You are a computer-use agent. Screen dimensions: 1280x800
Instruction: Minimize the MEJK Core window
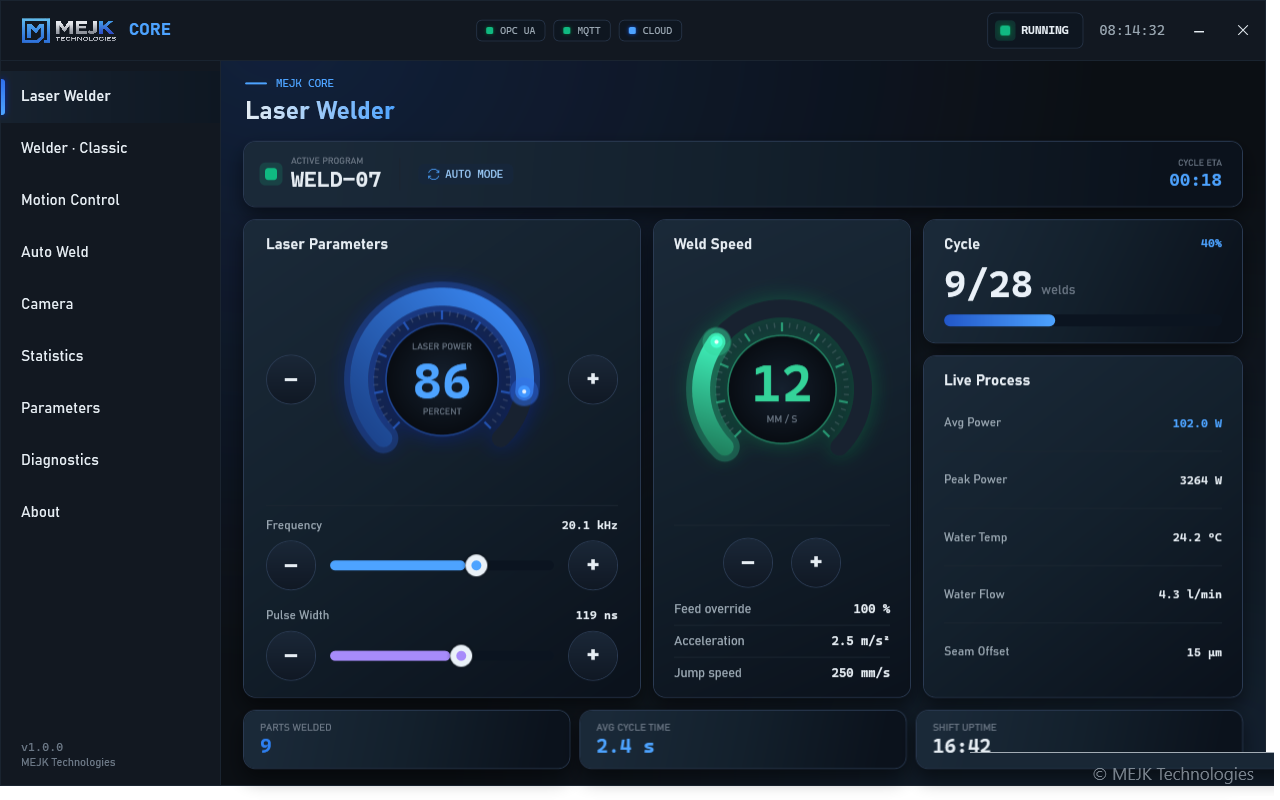1199,31
